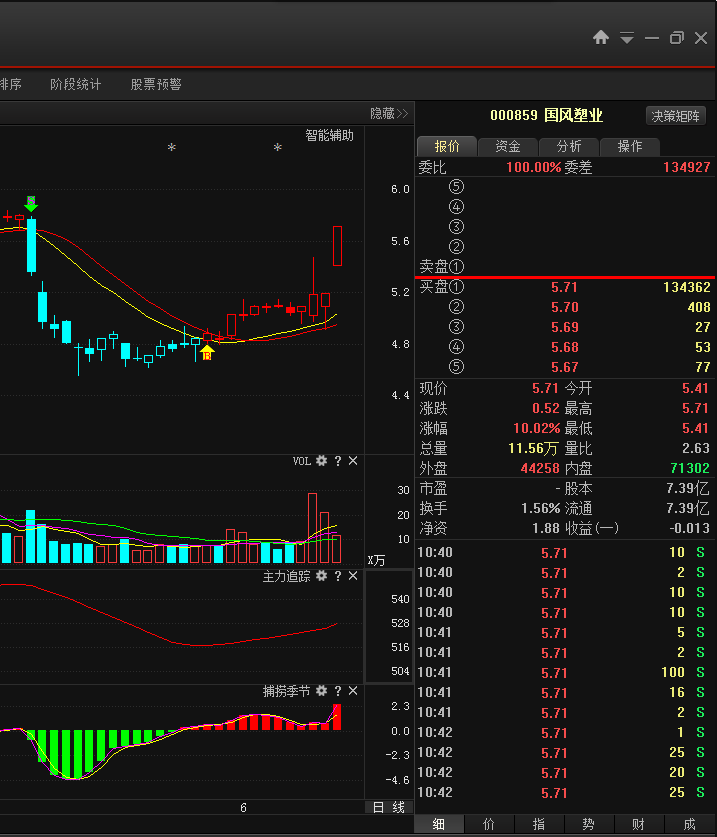This screenshot has width=717, height=837.
Task: Close the 主力追踪 indicator panel
Action: (353, 577)
